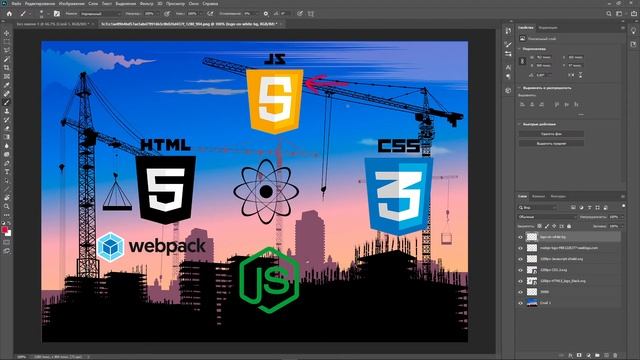This screenshot has height=360, width=640.
Task: Select the Move tool
Action: tap(7, 33)
